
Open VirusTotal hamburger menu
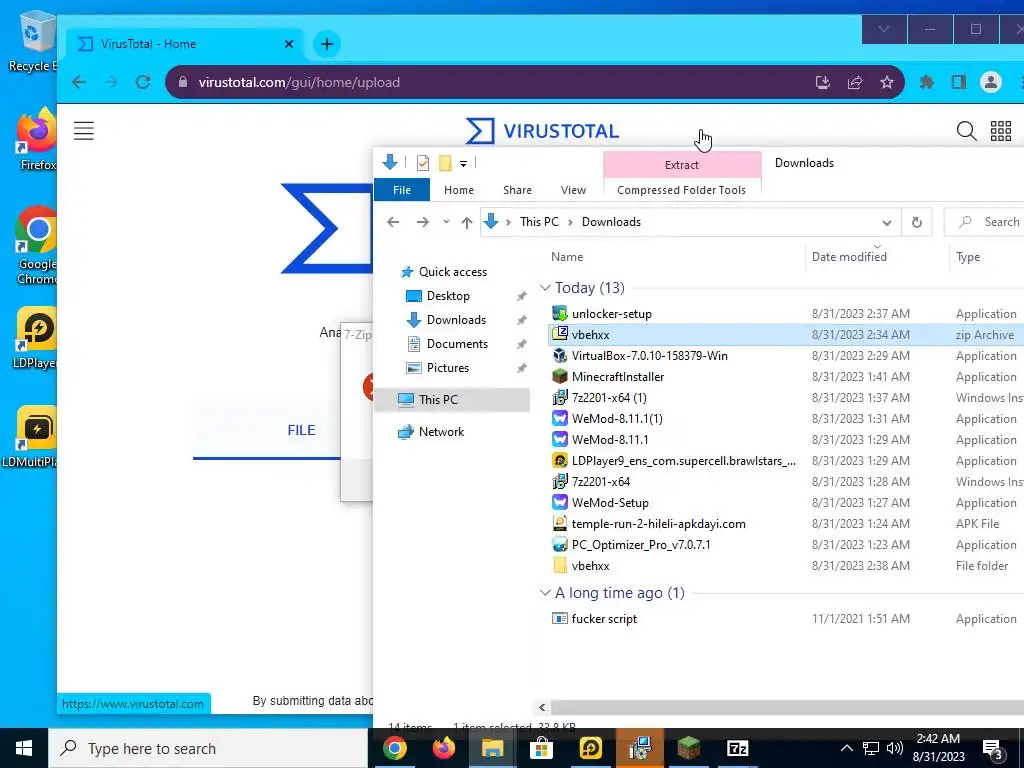(x=84, y=131)
